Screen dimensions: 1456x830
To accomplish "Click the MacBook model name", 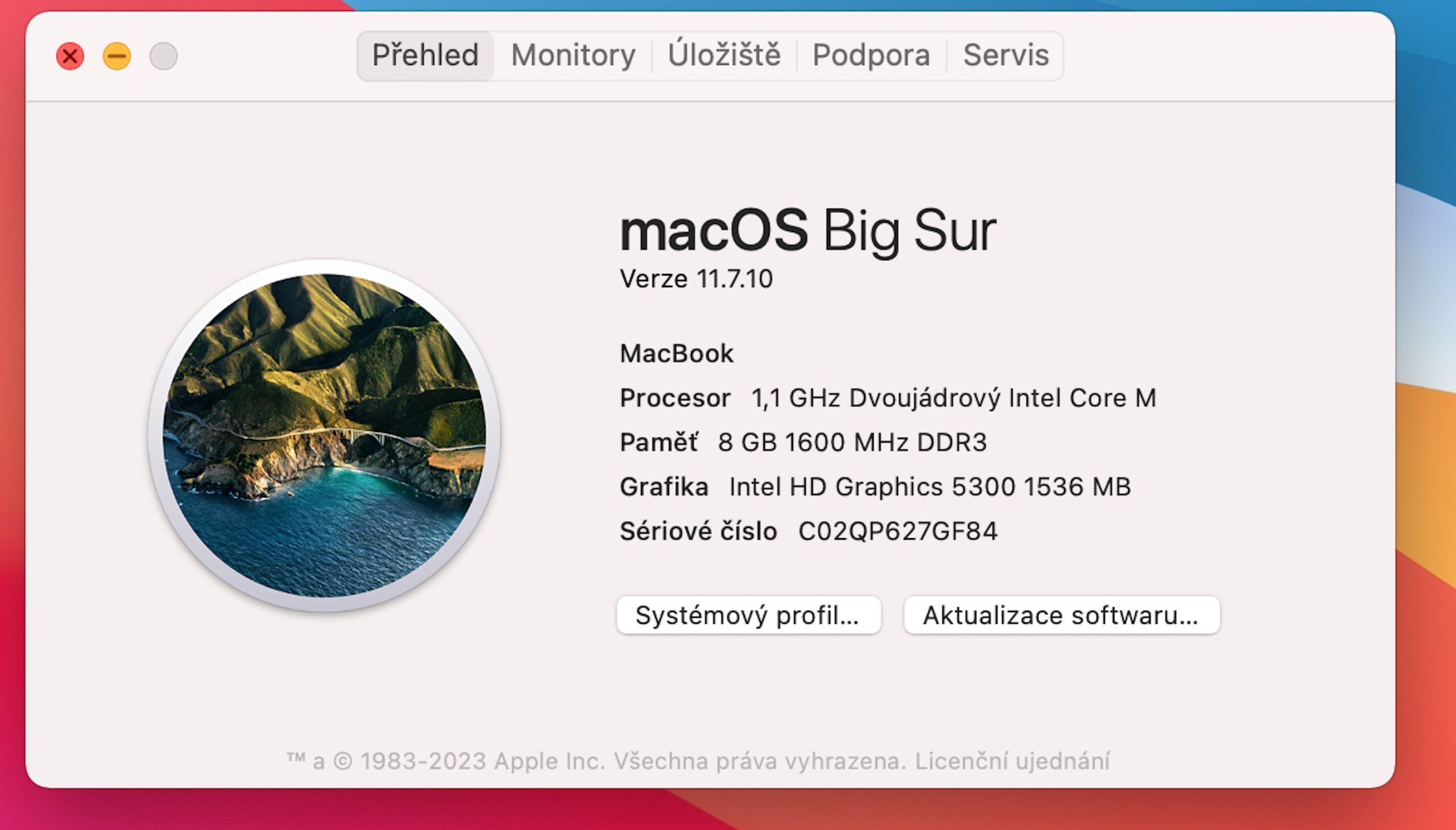I will 676,353.
